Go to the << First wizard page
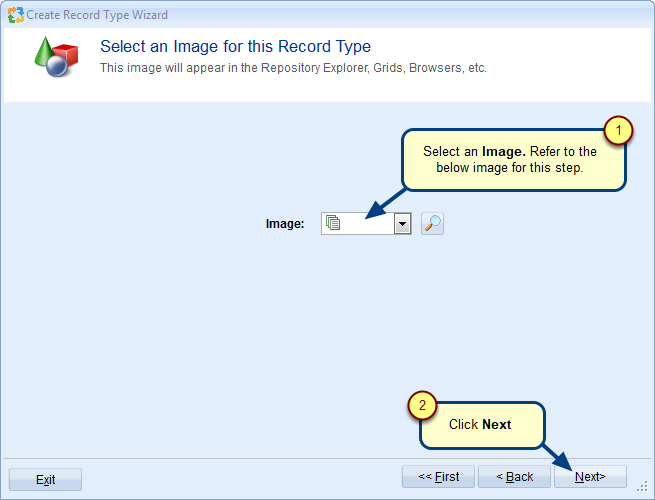This screenshot has width=655, height=500. tap(438, 477)
